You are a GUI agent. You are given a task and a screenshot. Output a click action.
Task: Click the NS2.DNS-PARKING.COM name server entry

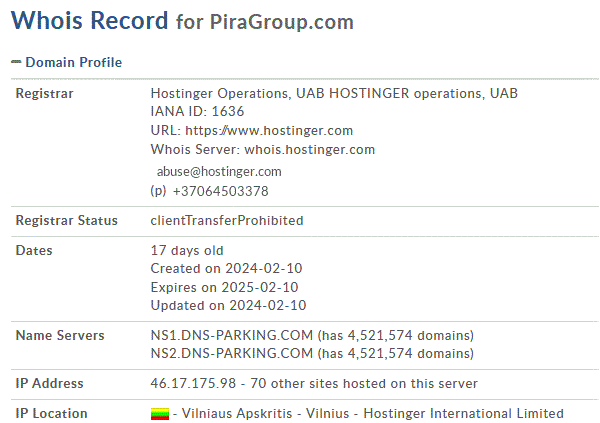pos(312,353)
